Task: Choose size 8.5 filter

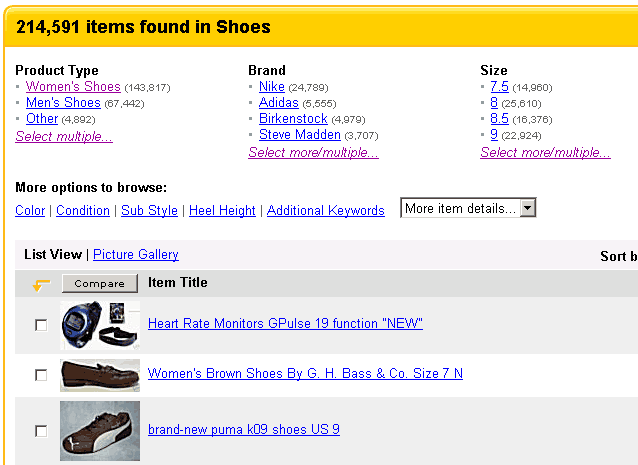Action: click(x=499, y=119)
